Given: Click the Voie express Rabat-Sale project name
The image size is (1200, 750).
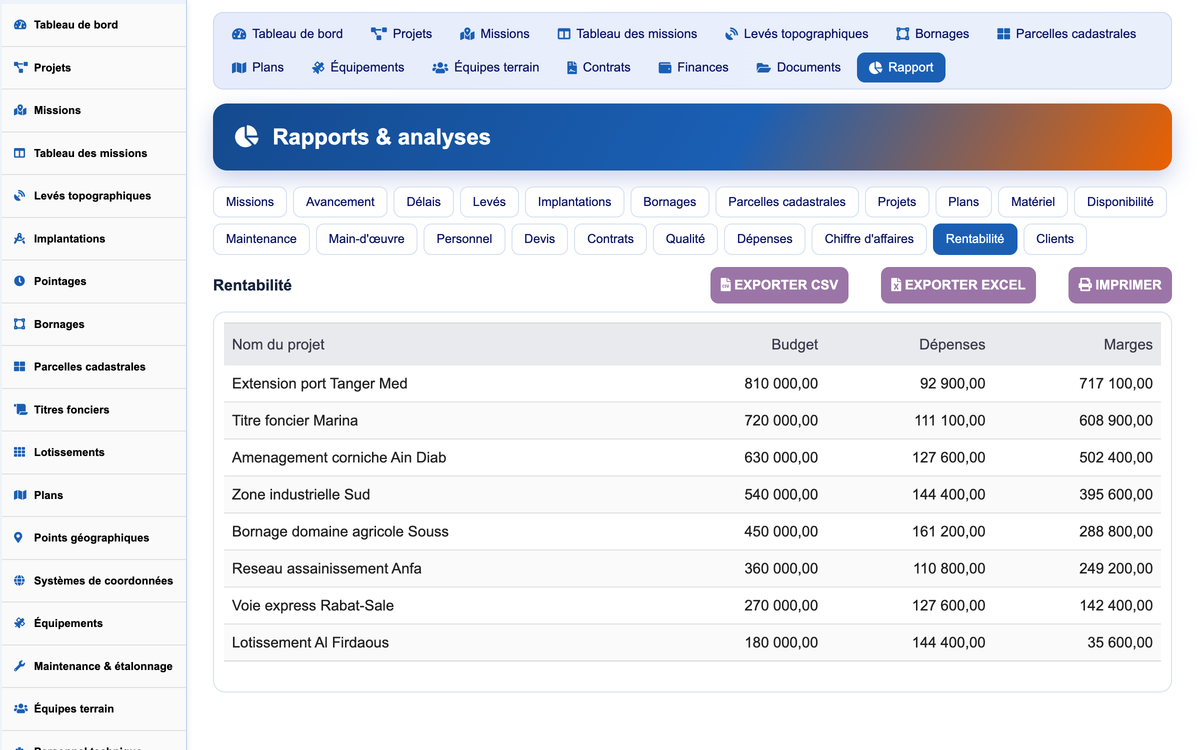Looking at the screenshot, I should coord(313,605).
